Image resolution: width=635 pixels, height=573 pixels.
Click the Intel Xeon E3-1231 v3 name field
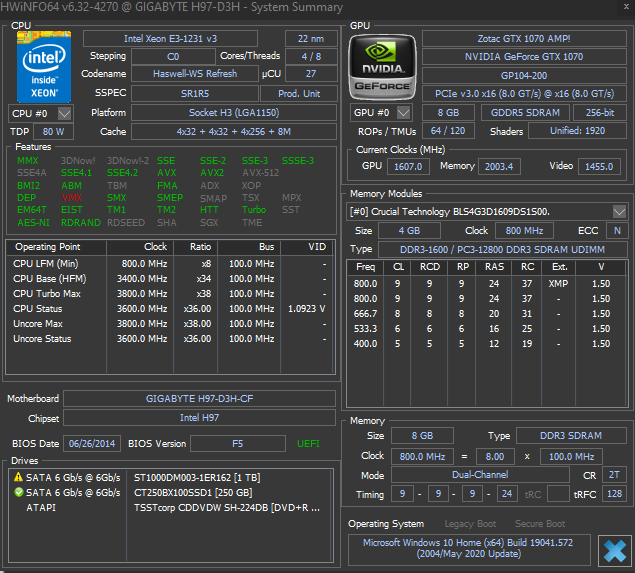170,39
